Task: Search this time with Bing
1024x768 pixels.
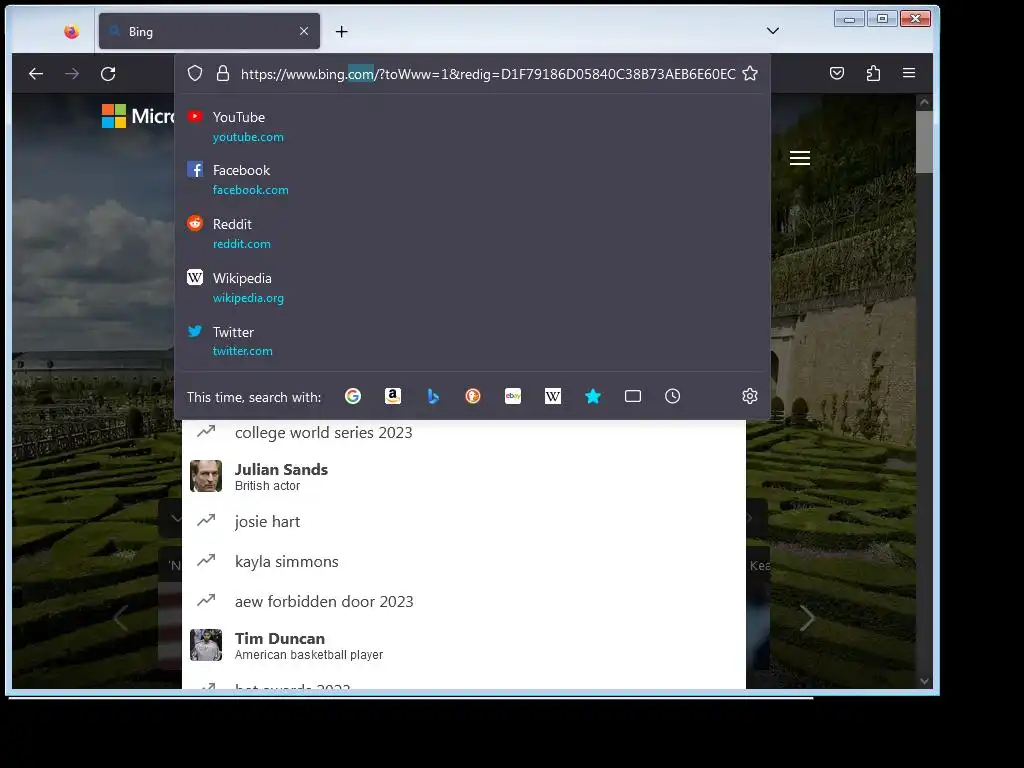Action: tap(433, 396)
